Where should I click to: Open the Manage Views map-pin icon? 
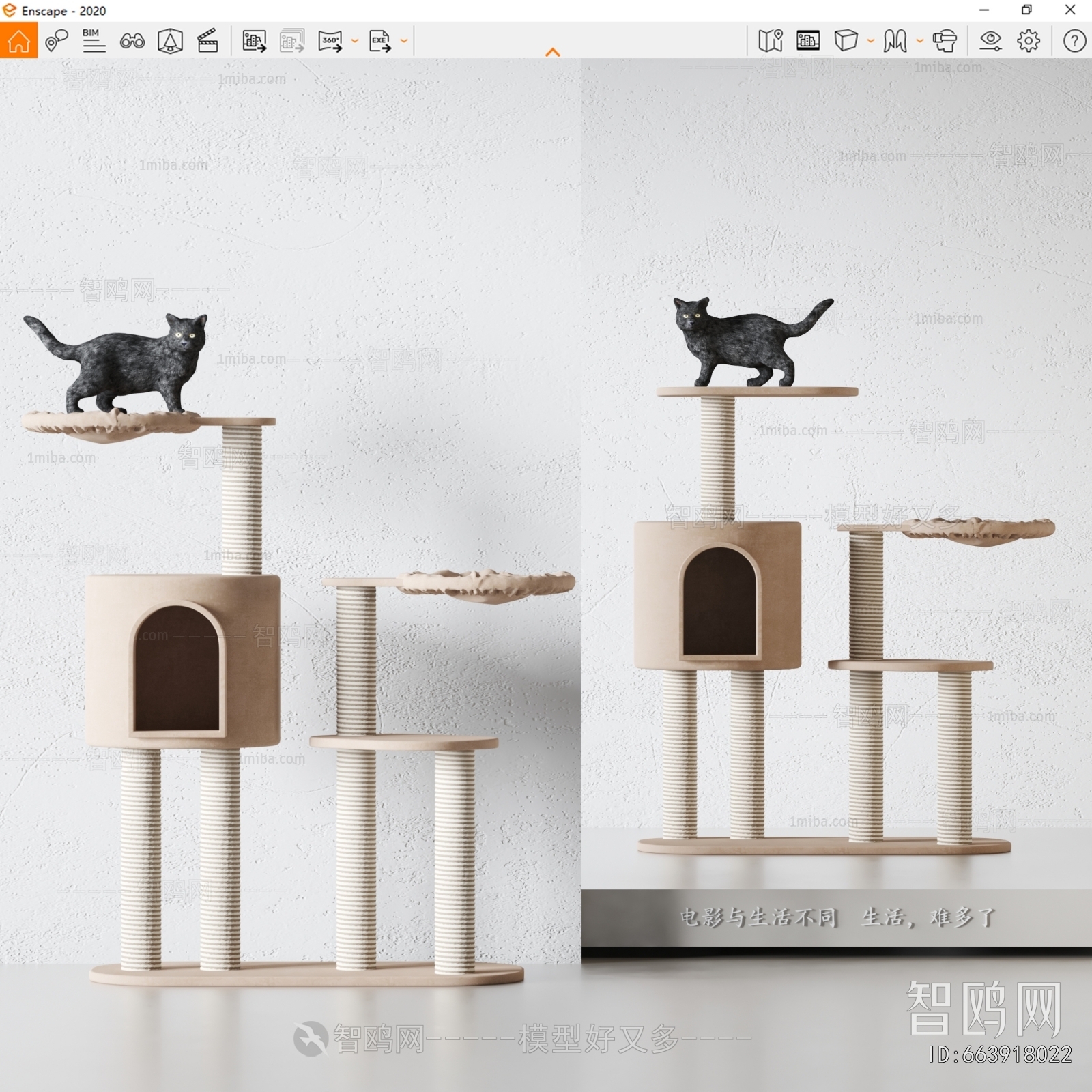pos(57,41)
